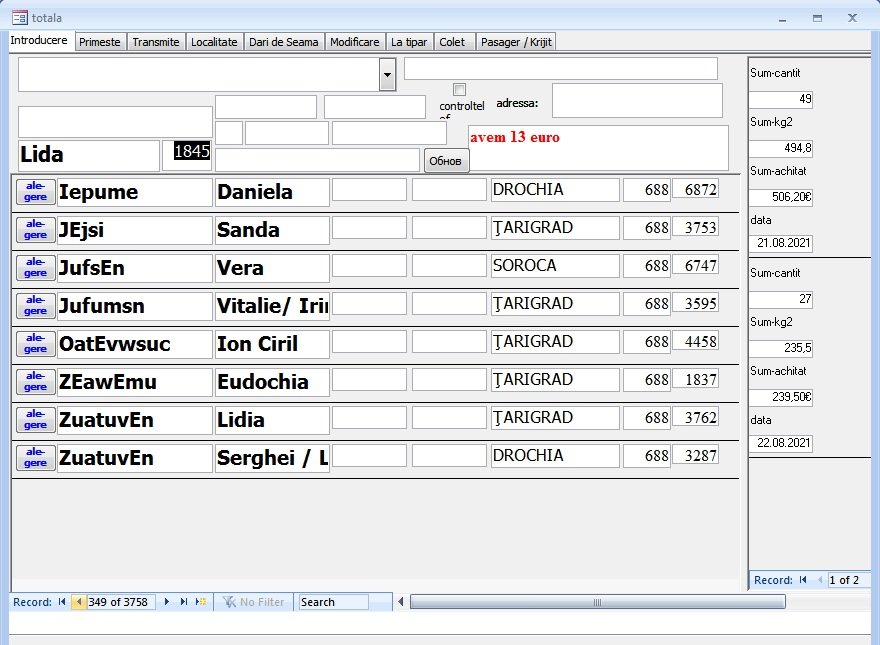The height and width of the screenshot is (645, 880).
Task: Click the horizontal scrollbar thumb at bottom
Action: point(597,602)
